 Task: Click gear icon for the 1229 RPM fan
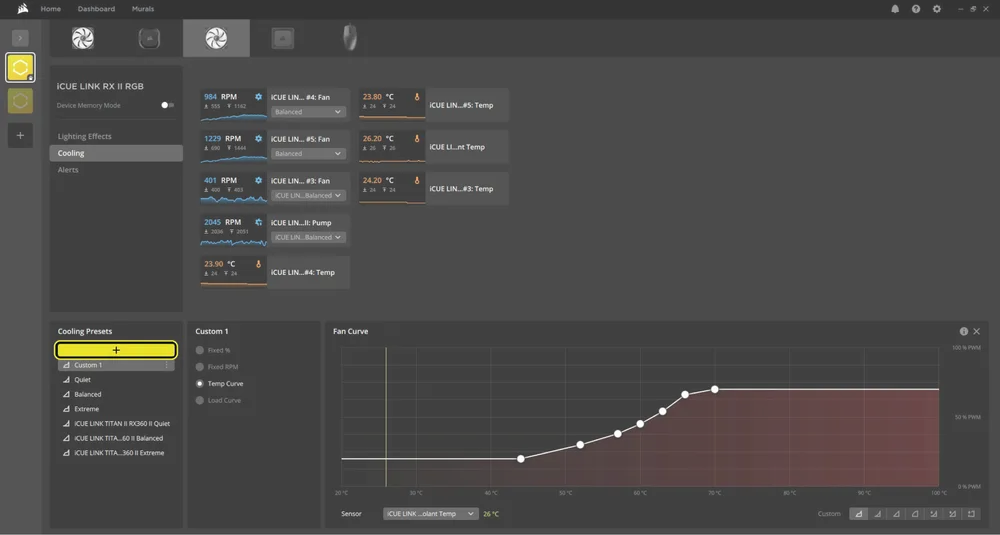coord(258,138)
